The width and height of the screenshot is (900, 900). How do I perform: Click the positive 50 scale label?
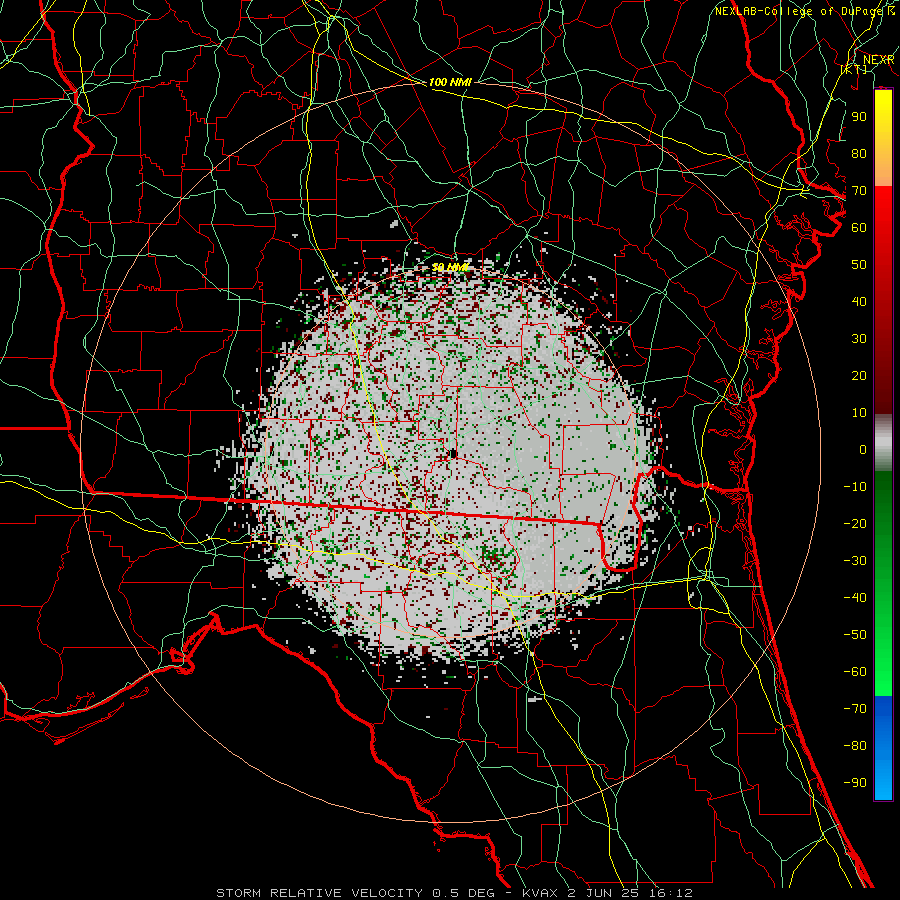click(859, 265)
